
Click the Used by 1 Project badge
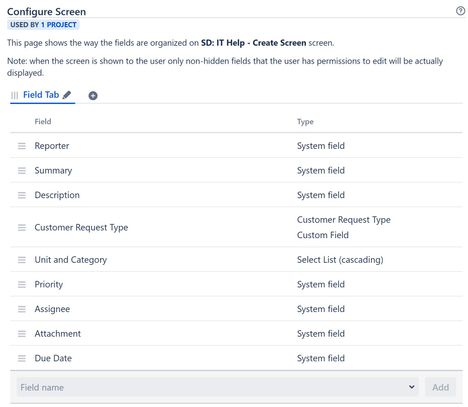(x=43, y=25)
